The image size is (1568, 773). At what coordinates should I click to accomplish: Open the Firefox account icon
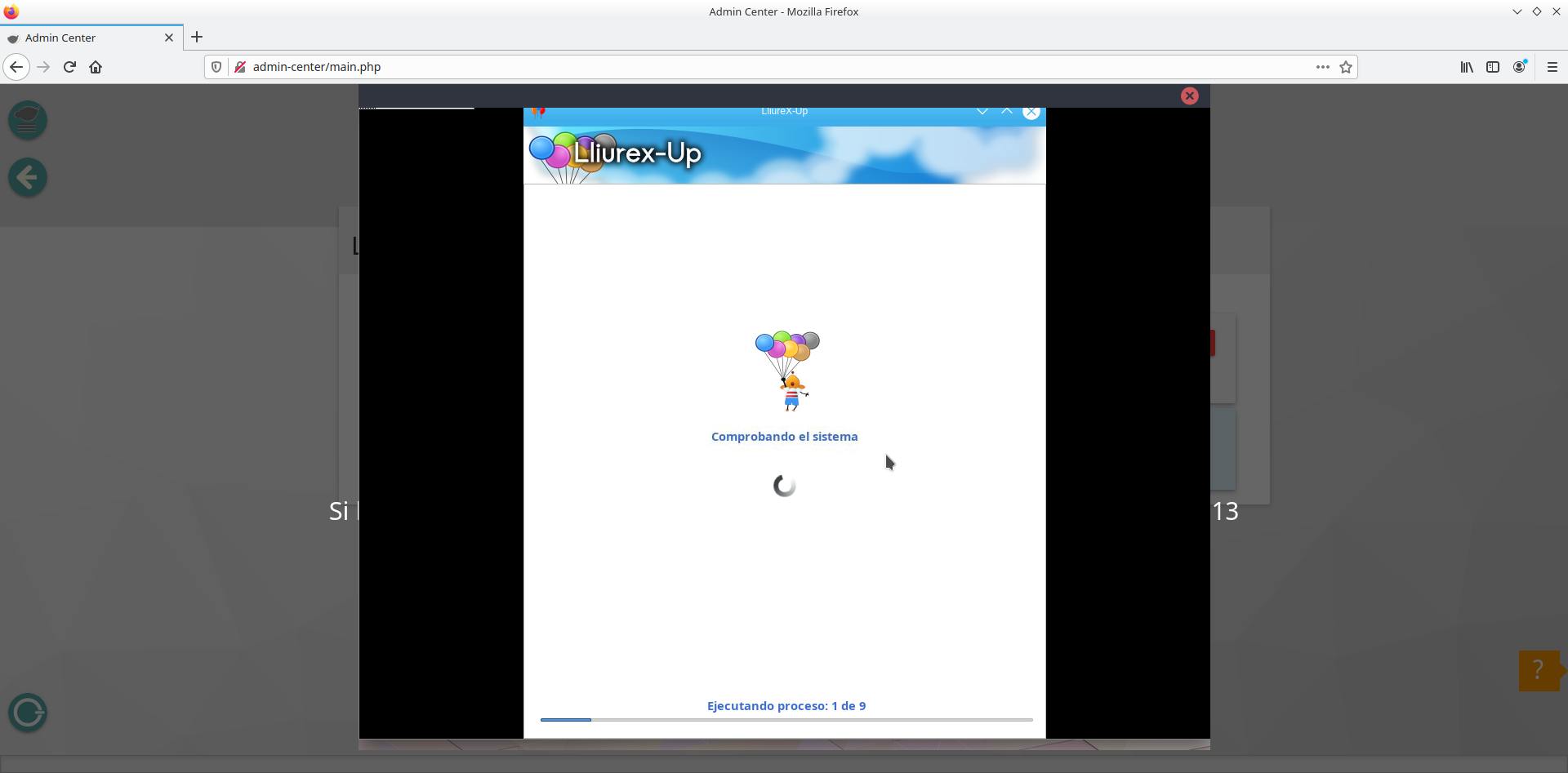tap(1519, 67)
